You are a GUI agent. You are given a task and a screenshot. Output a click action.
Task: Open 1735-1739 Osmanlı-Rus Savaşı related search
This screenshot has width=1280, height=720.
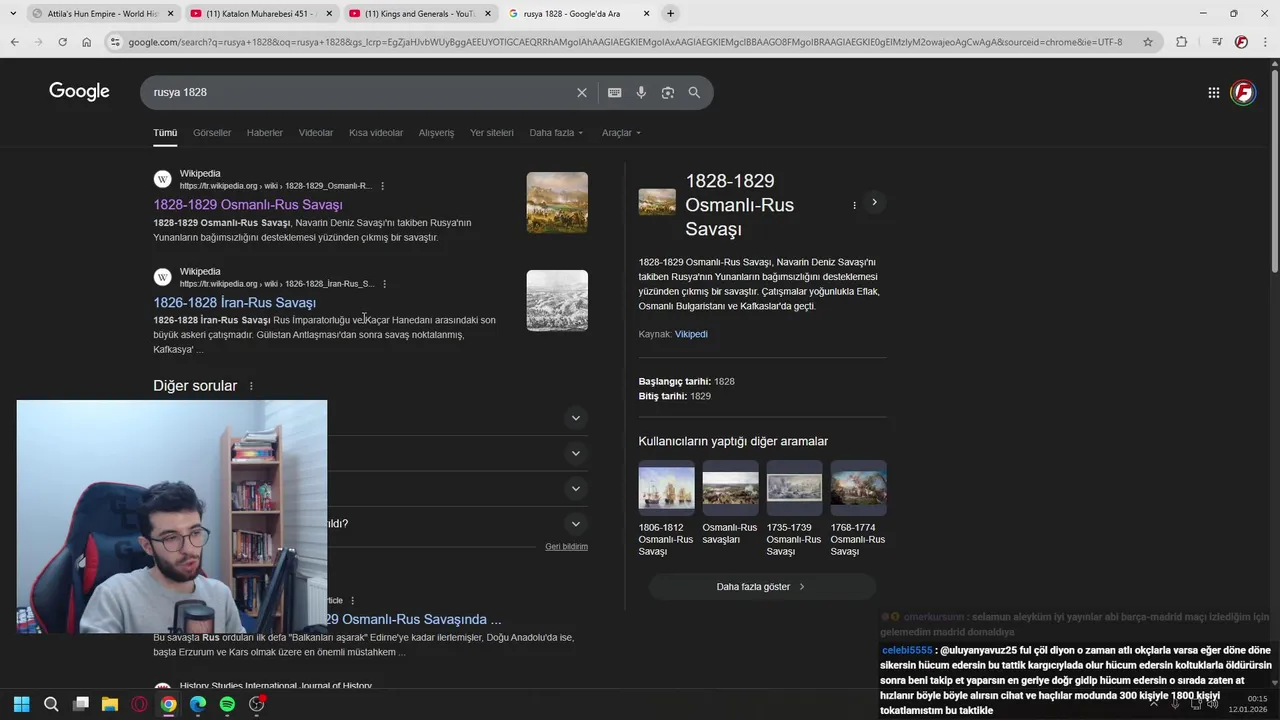tap(794, 509)
